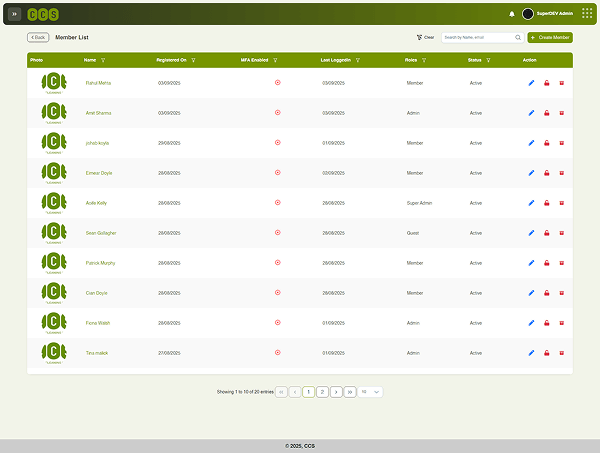This screenshot has width=600, height=453.
Task: Open the apps grid menu
Action: click(587, 14)
